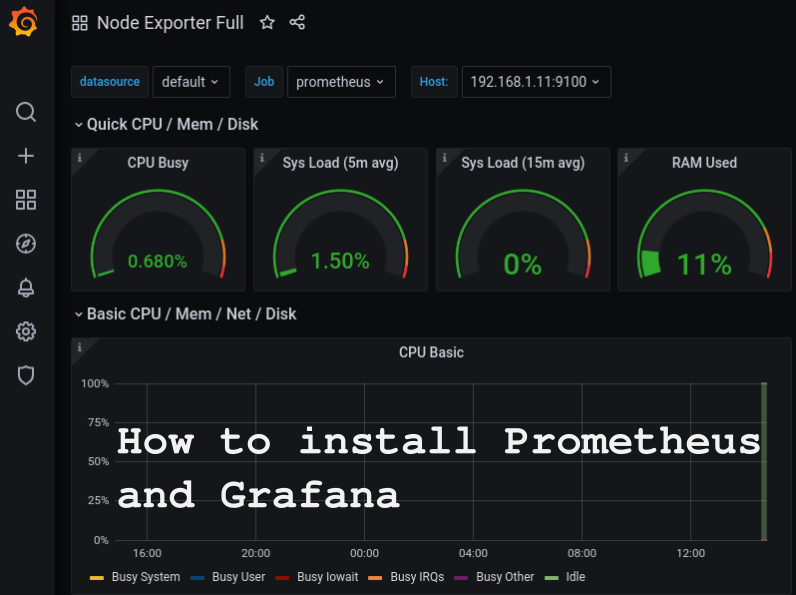Toggle Busy Iowait series in legend
This screenshot has width=796, height=595.
[x=327, y=577]
